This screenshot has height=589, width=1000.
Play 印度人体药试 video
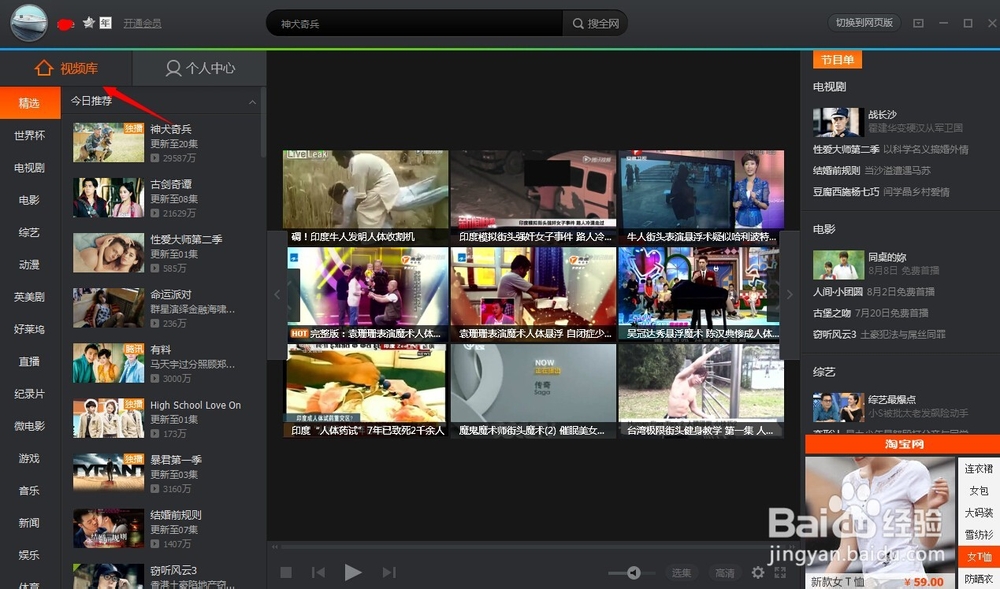366,391
